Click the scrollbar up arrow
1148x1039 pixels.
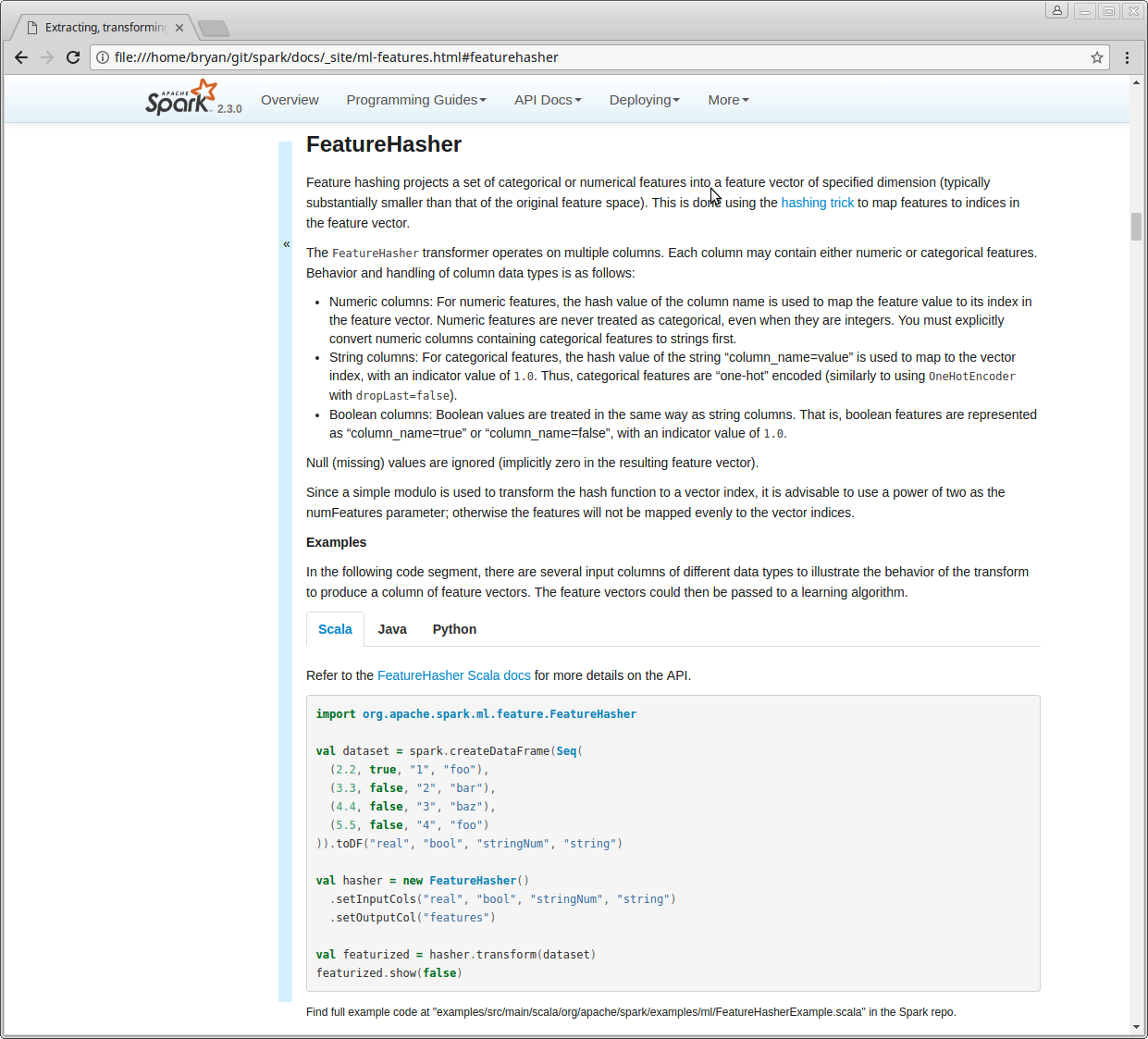(1136, 82)
